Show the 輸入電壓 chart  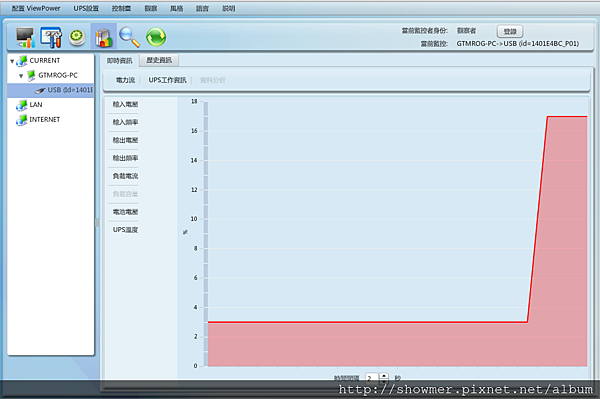[x=125, y=104]
